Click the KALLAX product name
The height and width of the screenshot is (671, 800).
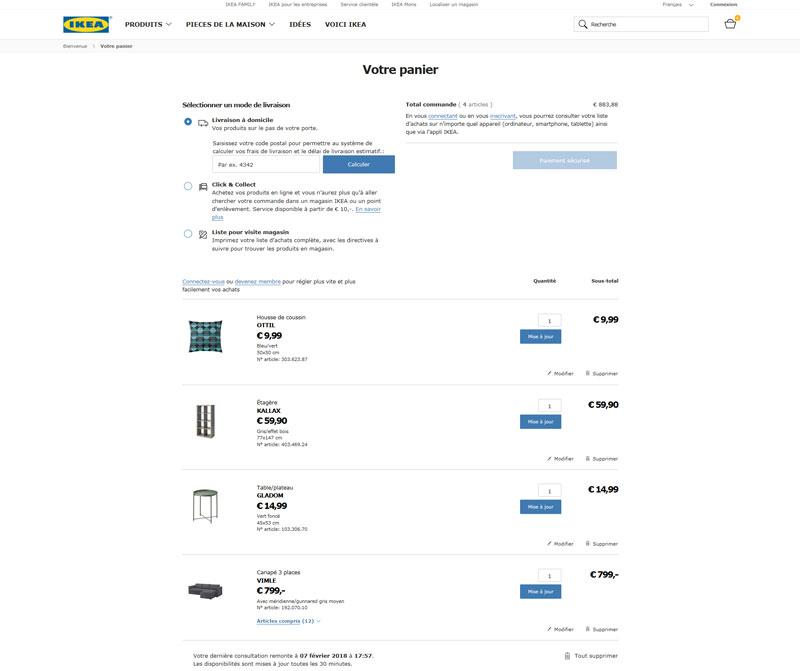[269, 410]
